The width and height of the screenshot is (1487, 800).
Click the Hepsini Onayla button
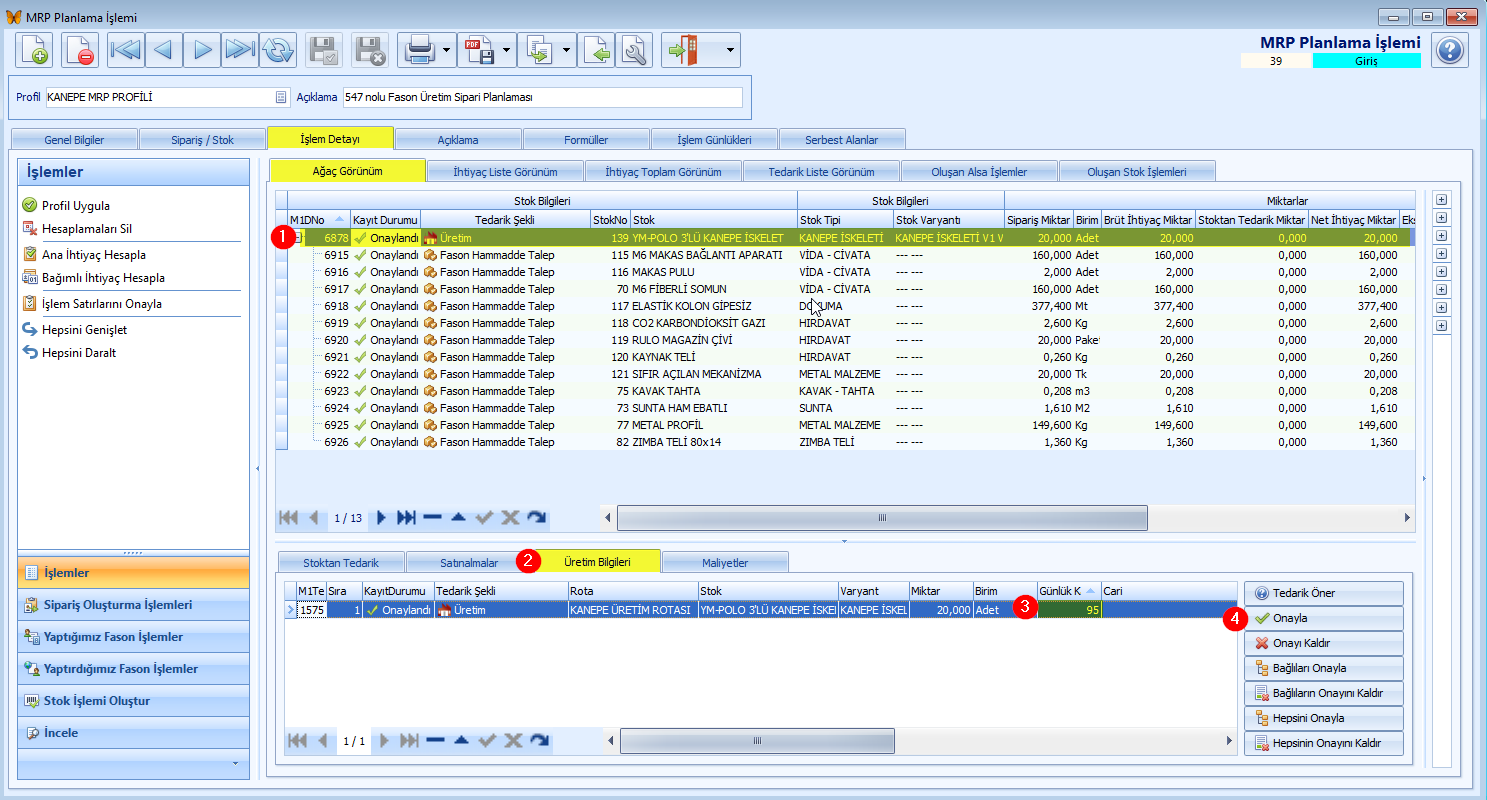(x=1323, y=718)
